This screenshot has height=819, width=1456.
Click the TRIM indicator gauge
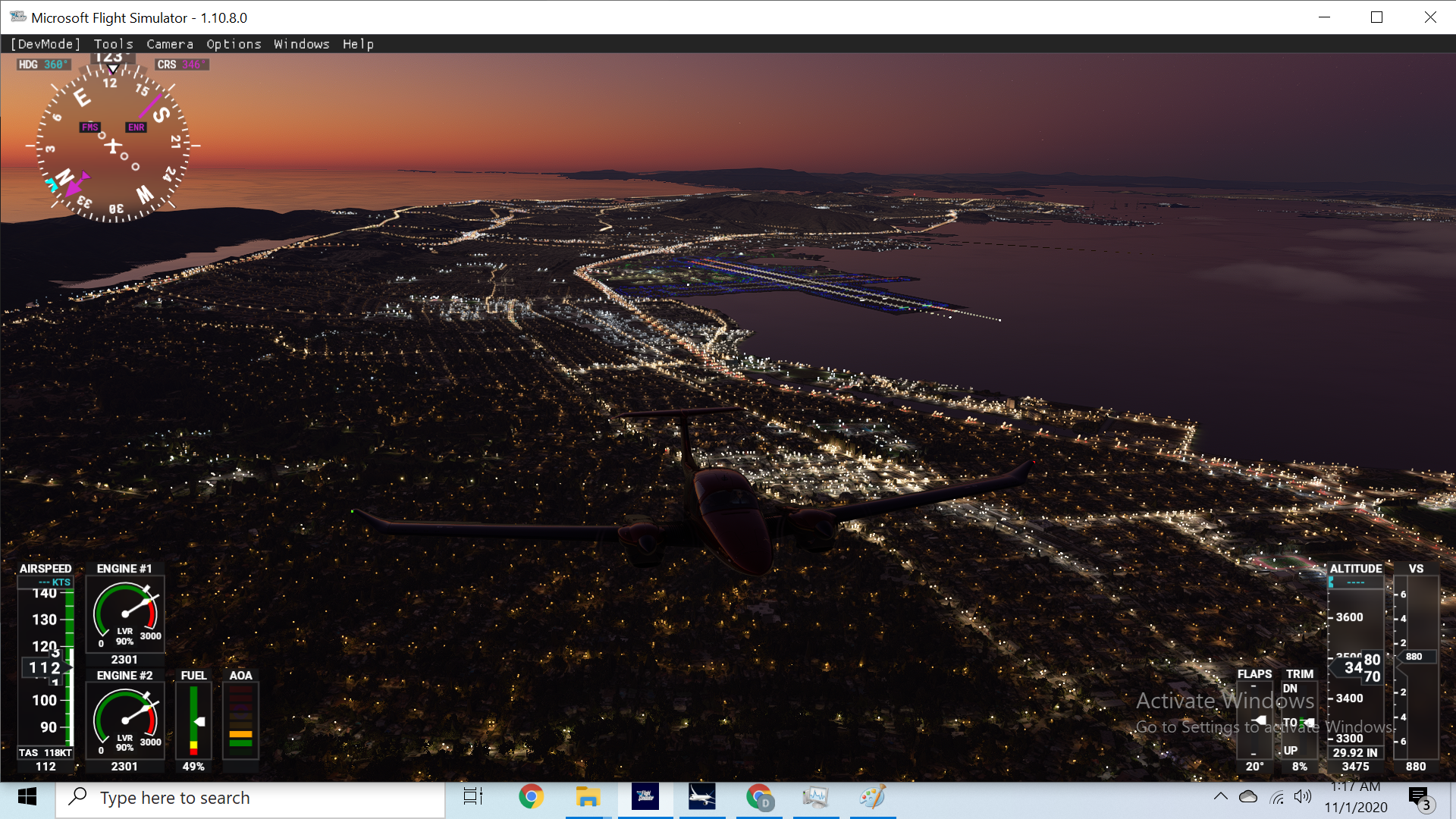pyautogui.click(x=1299, y=719)
